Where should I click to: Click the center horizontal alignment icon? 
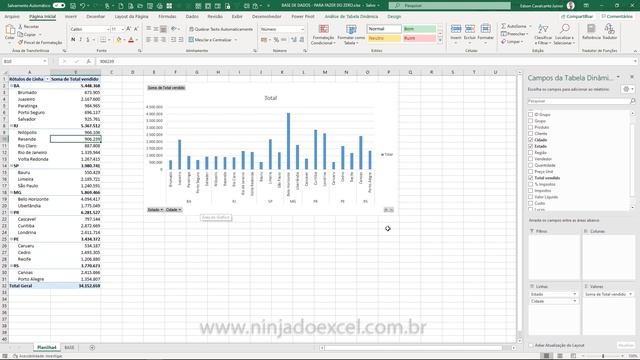[x=156, y=40]
